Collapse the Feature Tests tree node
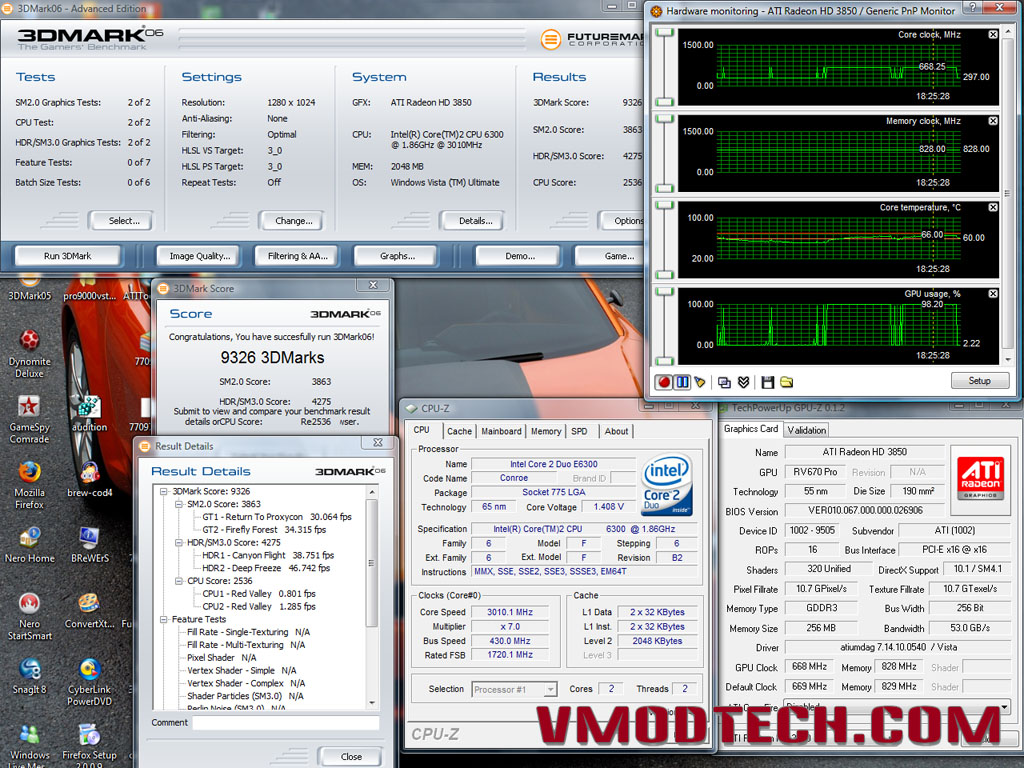Image resolution: width=1024 pixels, height=768 pixels. pos(164,619)
